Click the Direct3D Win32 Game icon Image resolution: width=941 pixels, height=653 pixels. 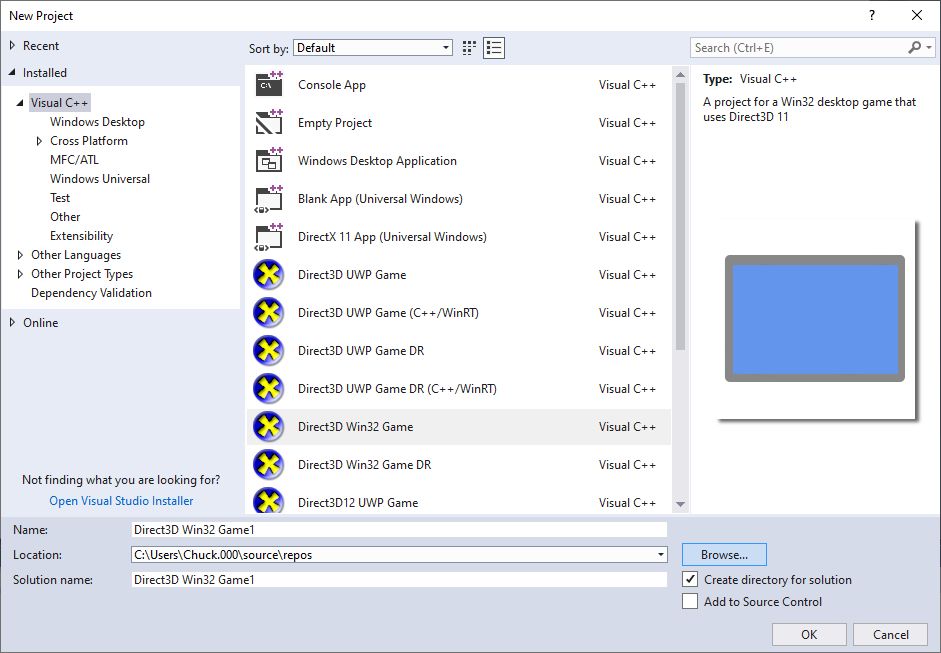(x=268, y=427)
